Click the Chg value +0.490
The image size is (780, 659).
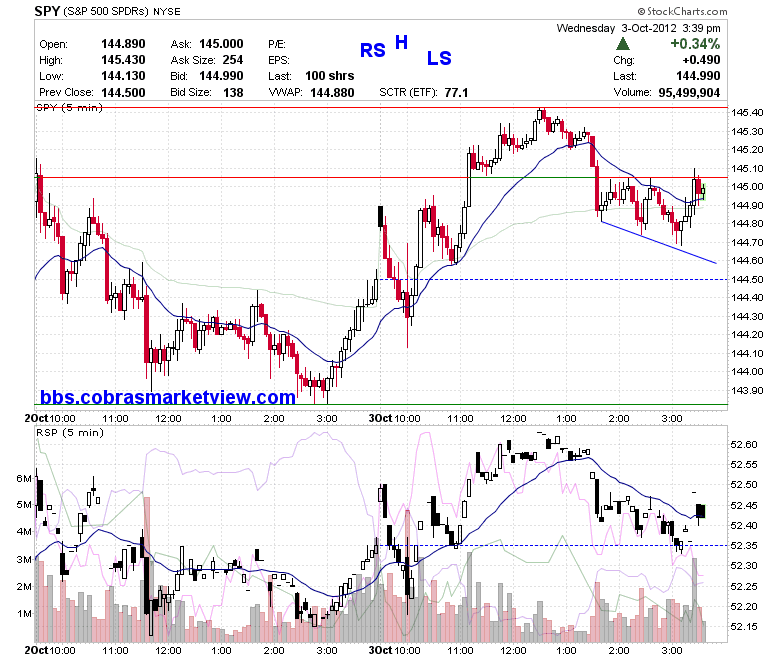[701, 60]
